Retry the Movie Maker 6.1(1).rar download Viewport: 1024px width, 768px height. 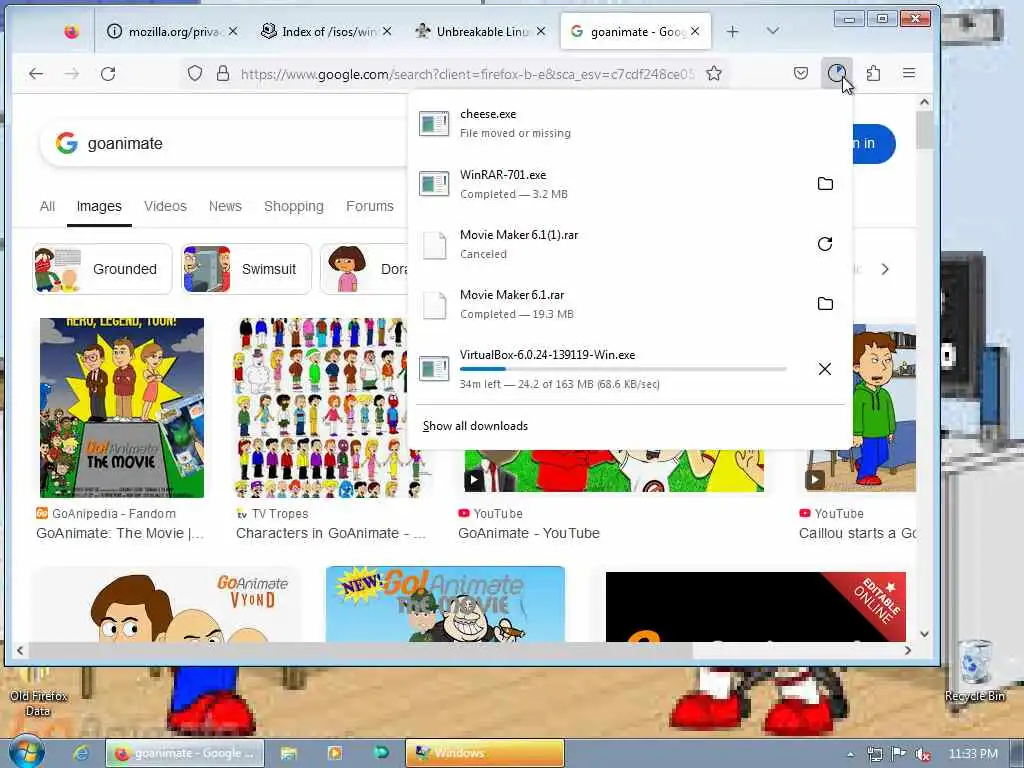825,244
